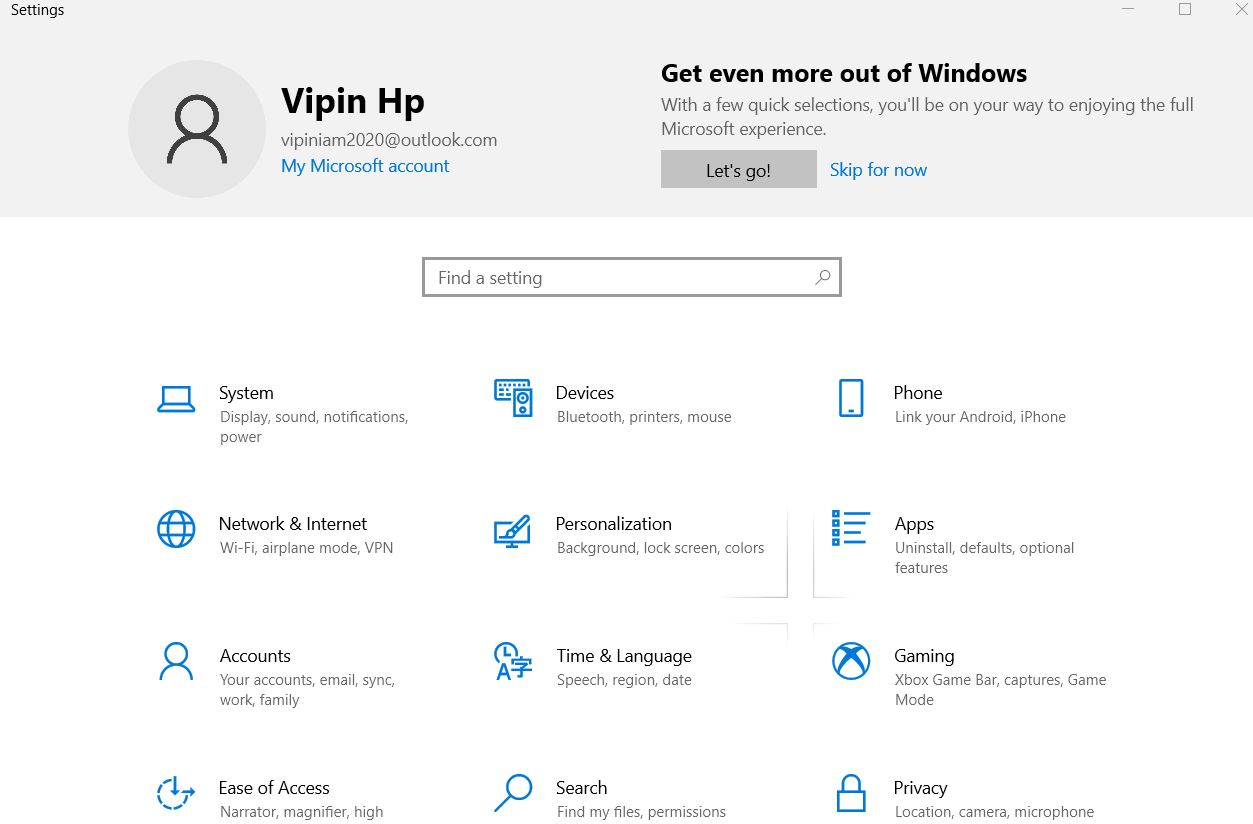Select the Phone handset icon
Viewport: 1253px width, 824px height.
click(851, 397)
